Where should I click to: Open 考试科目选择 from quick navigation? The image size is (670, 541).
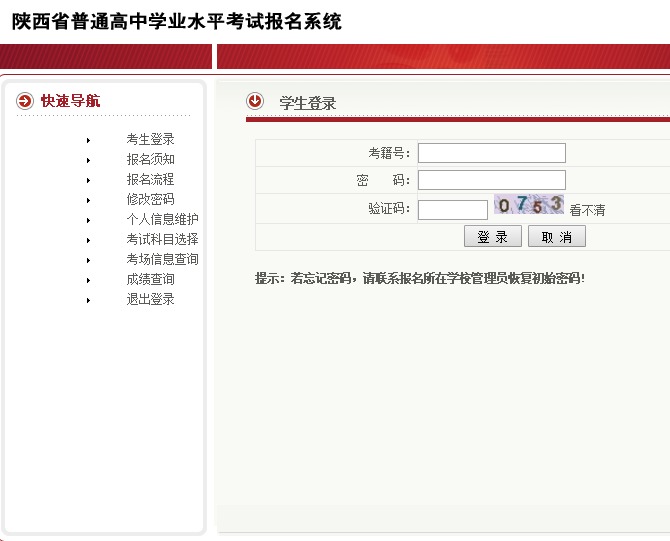162,240
